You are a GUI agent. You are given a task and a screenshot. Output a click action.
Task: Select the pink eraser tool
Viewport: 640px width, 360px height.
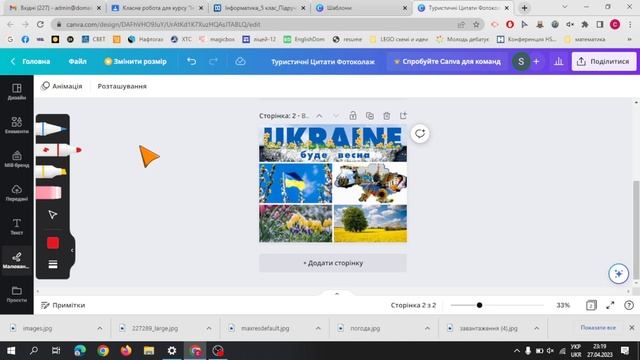(49, 193)
